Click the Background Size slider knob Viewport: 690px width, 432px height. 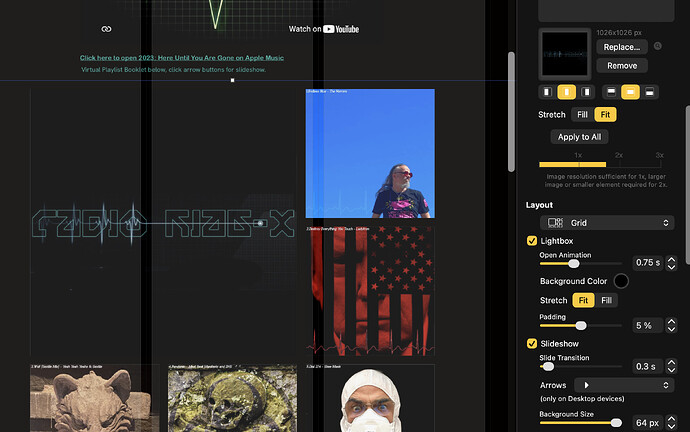coord(616,423)
